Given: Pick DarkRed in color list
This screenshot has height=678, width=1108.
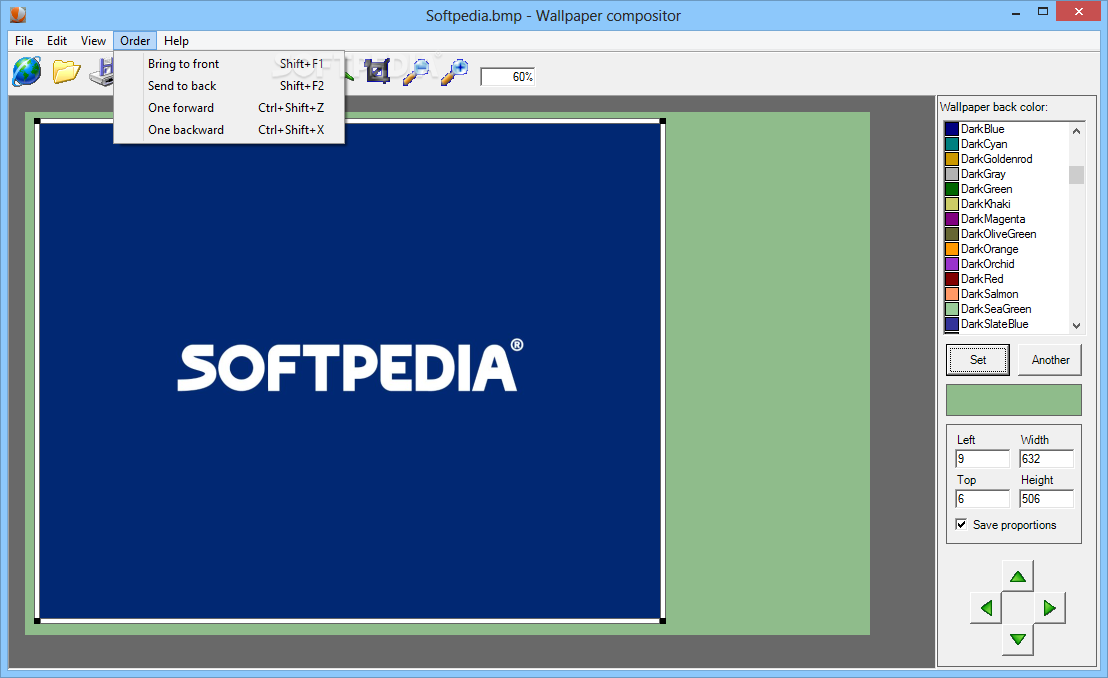Looking at the screenshot, I should tap(1006, 279).
